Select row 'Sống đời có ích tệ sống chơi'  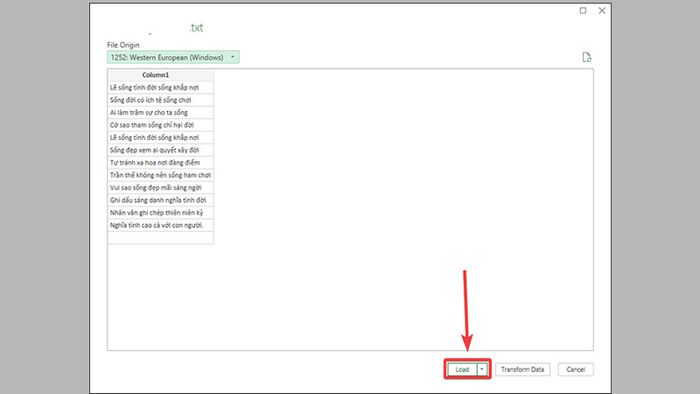[160, 100]
